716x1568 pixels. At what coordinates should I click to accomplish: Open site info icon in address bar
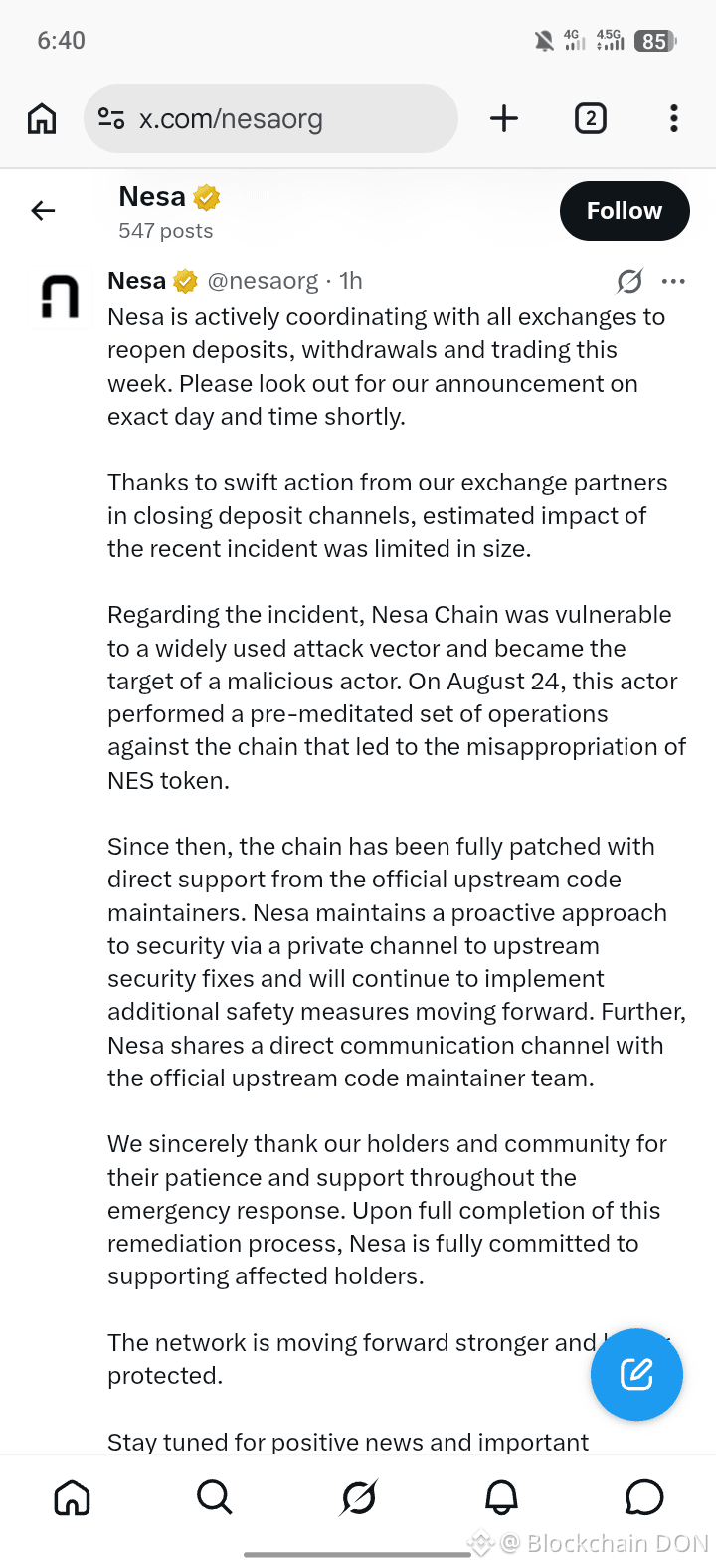pos(111,119)
